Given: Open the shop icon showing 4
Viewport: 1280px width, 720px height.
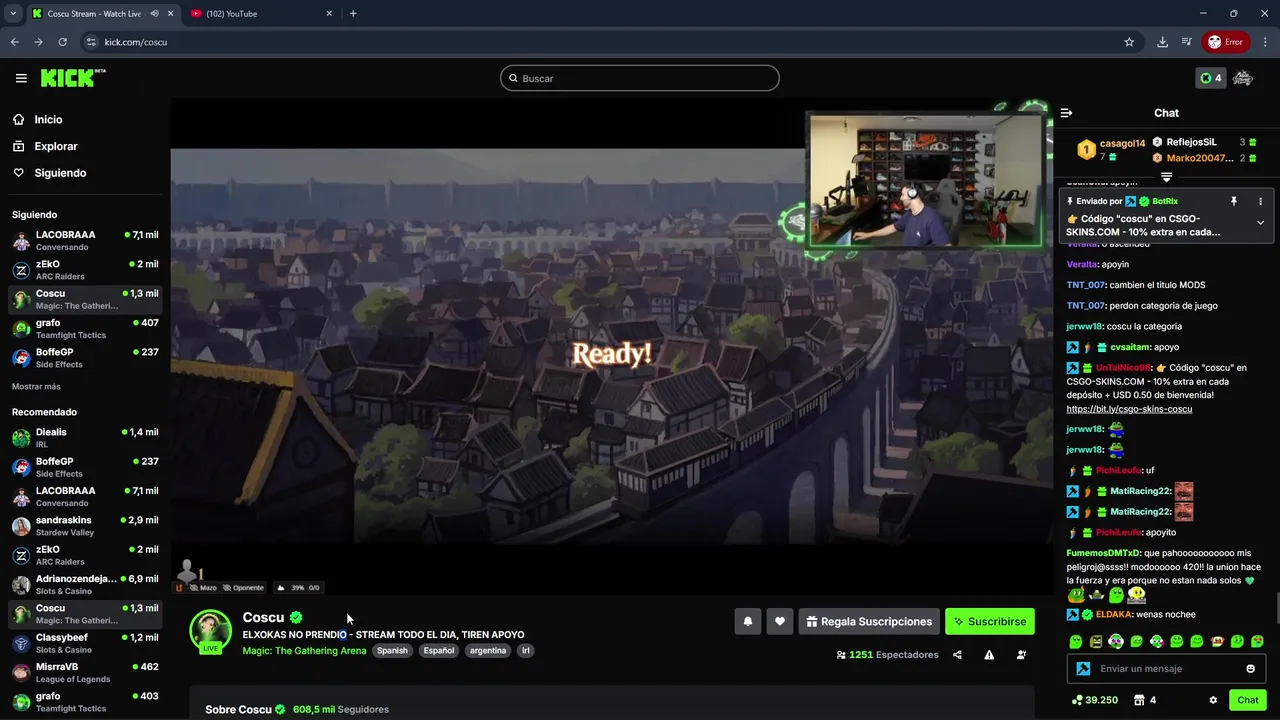Looking at the screenshot, I should pyautogui.click(x=1145, y=700).
